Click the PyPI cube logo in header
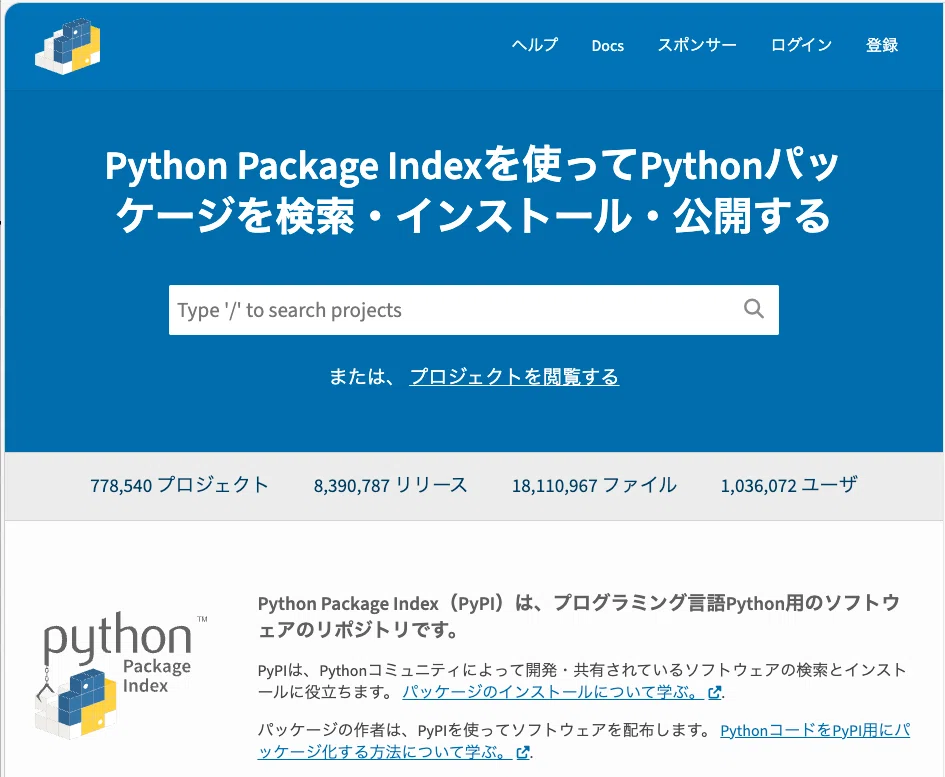Screen dimensions: 945x777 68,46
